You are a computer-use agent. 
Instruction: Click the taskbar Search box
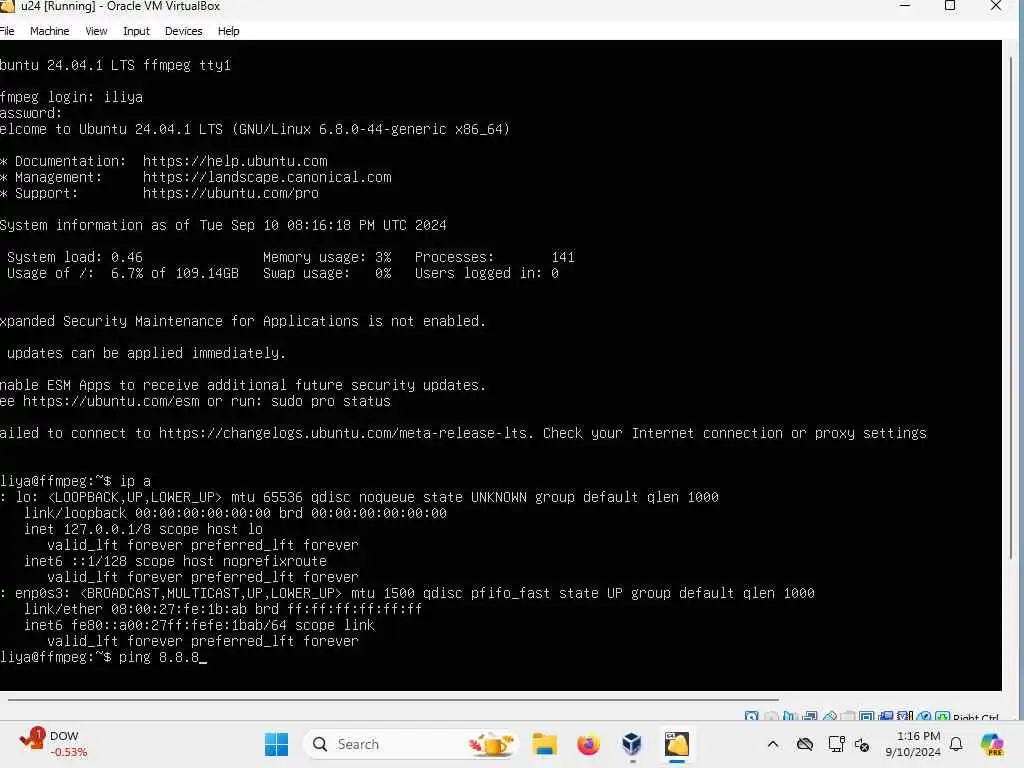tap(411, 744)
